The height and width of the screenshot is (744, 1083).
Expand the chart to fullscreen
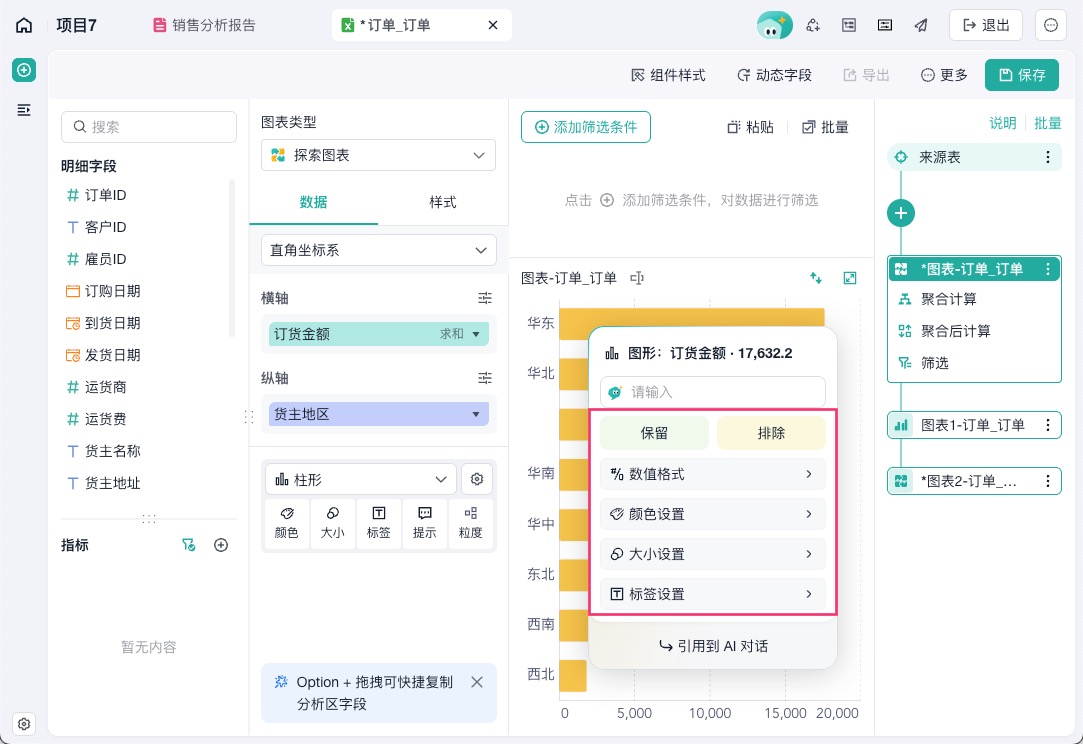click(x=850, y=278)
